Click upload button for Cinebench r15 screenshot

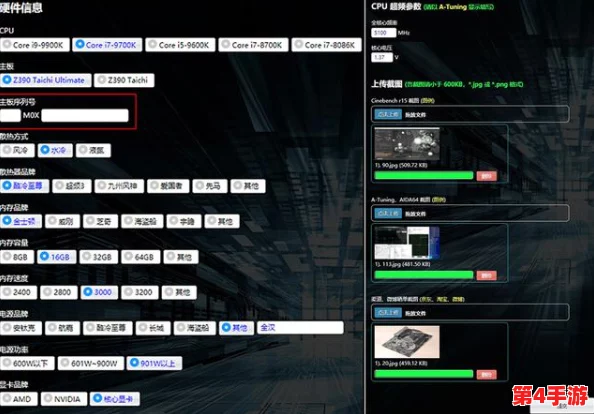388,114
